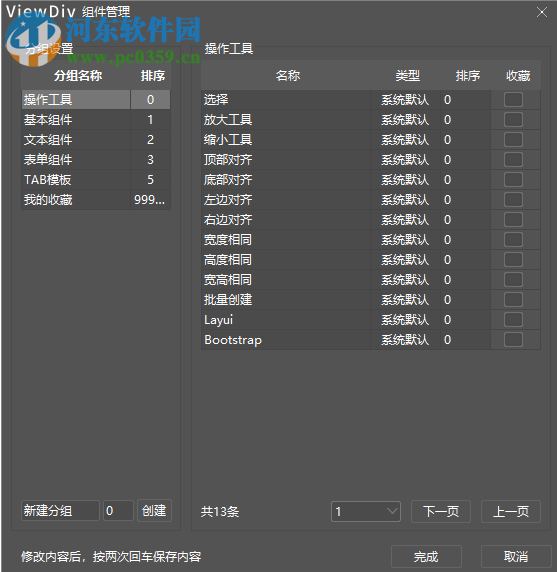Select the 左边对齐 name cell
This screenshot has width=557, height=572.
click(286, 200)
